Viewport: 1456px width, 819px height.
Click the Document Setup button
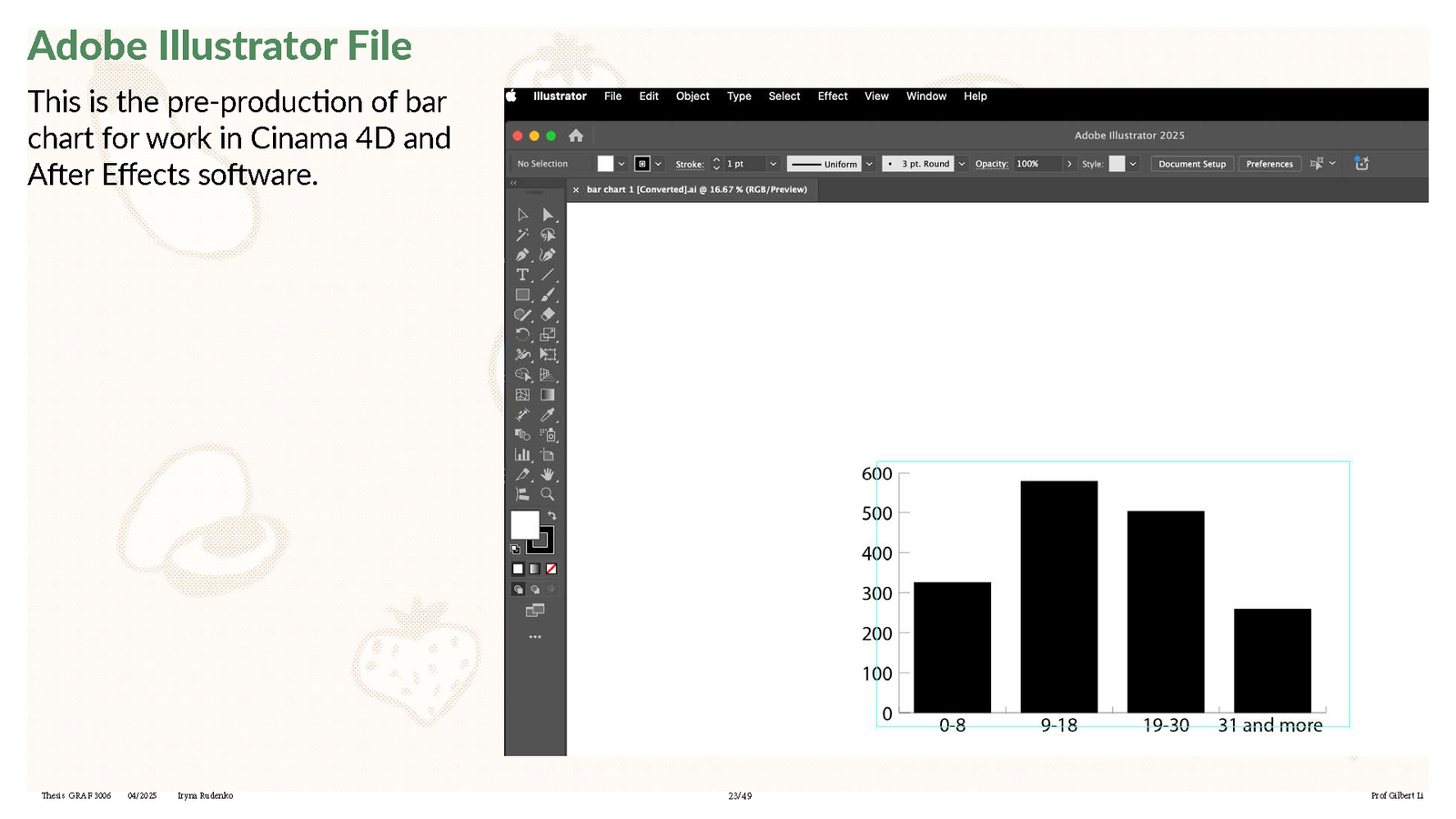click(x=1191, y=164)
